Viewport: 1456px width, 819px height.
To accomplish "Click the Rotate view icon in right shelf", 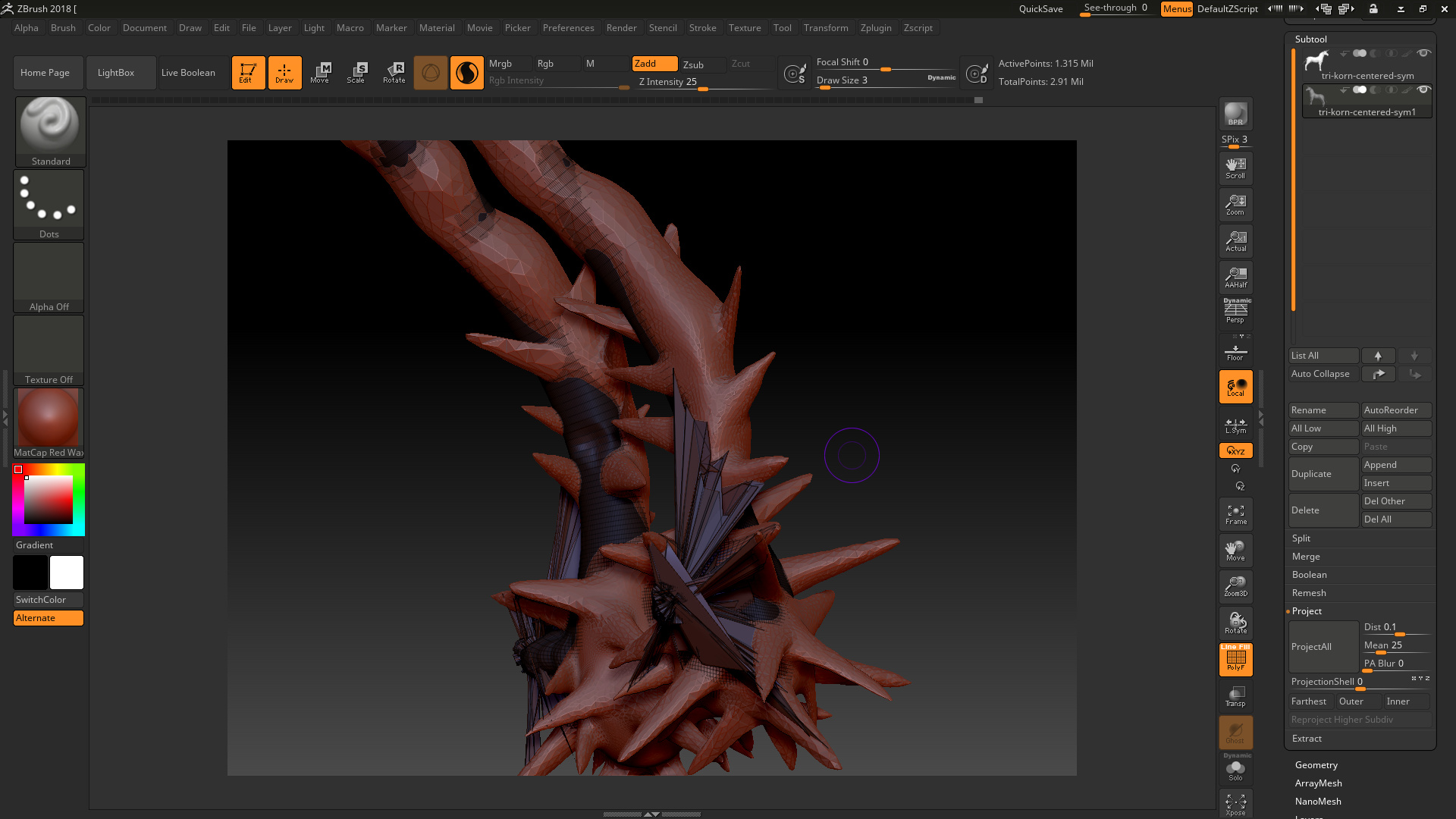I will (1235, 623).
